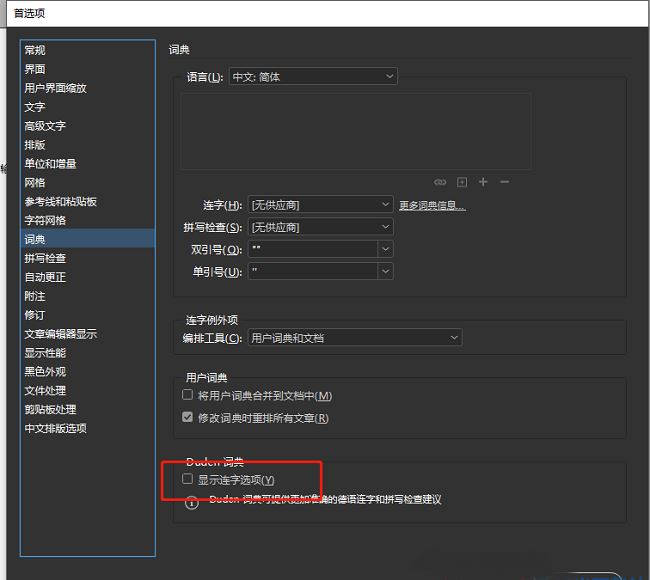
Task: Select 常规 in preferences list
Action: pyautogui.click(x=88, y=50)
